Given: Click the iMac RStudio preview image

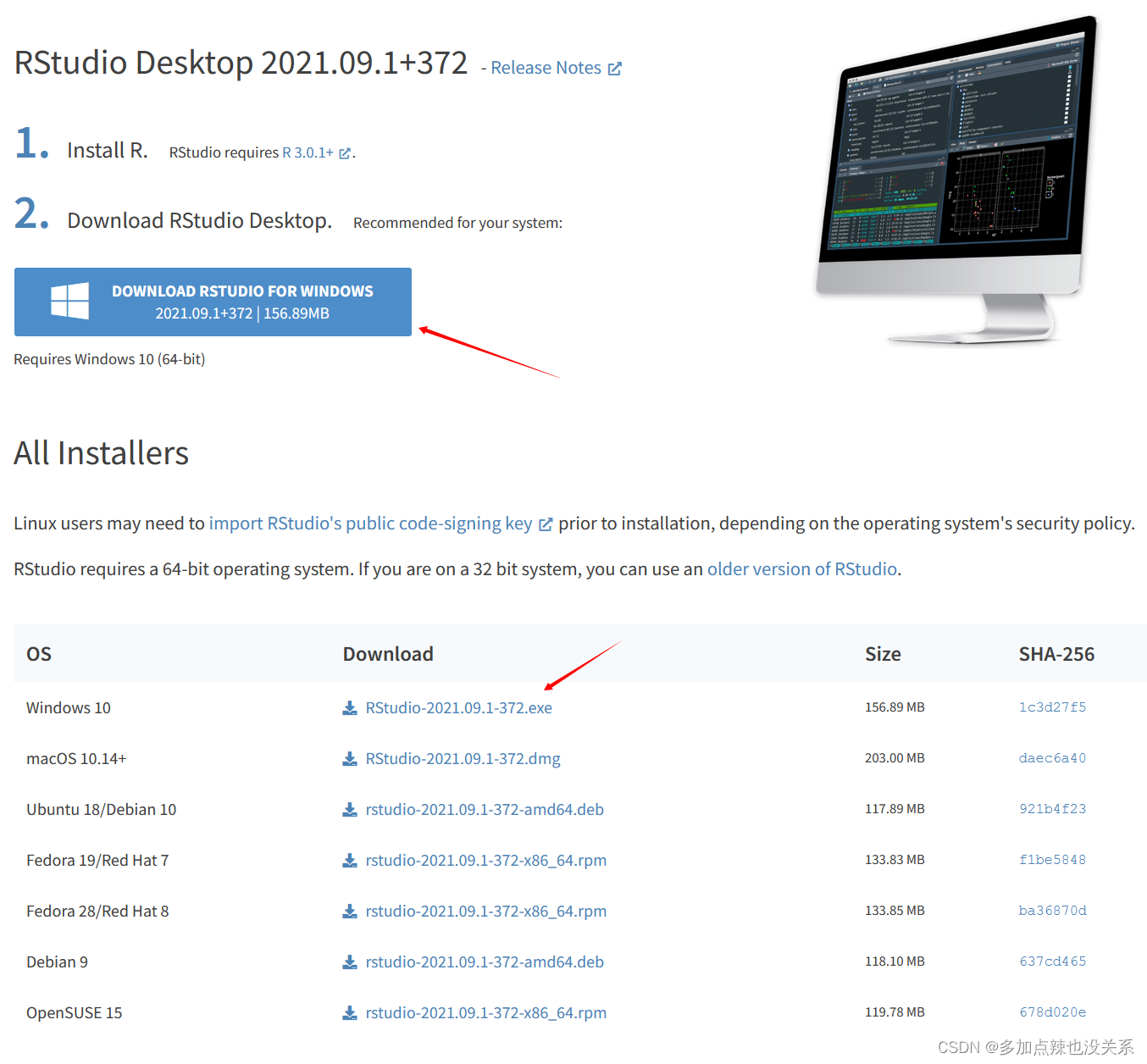Looking at the screenshot, I should pyautogui.click(x=956, y=180).
